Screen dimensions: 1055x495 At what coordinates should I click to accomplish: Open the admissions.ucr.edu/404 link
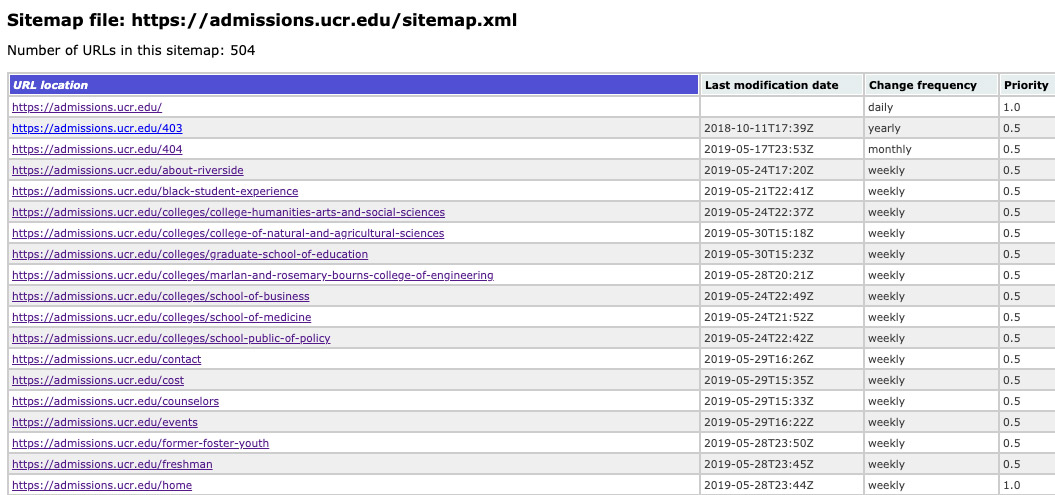coord(97,149)
